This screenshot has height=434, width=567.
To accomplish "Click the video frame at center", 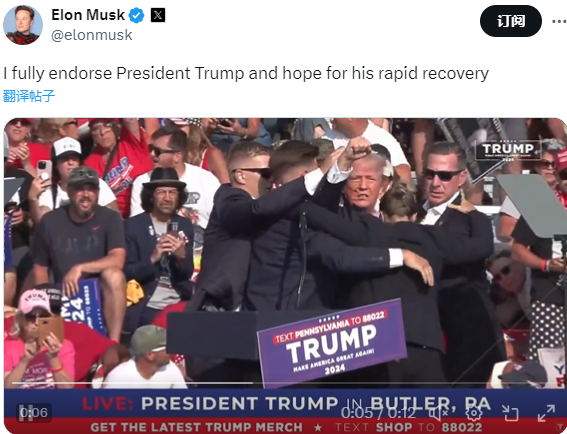I will (285, 253).
